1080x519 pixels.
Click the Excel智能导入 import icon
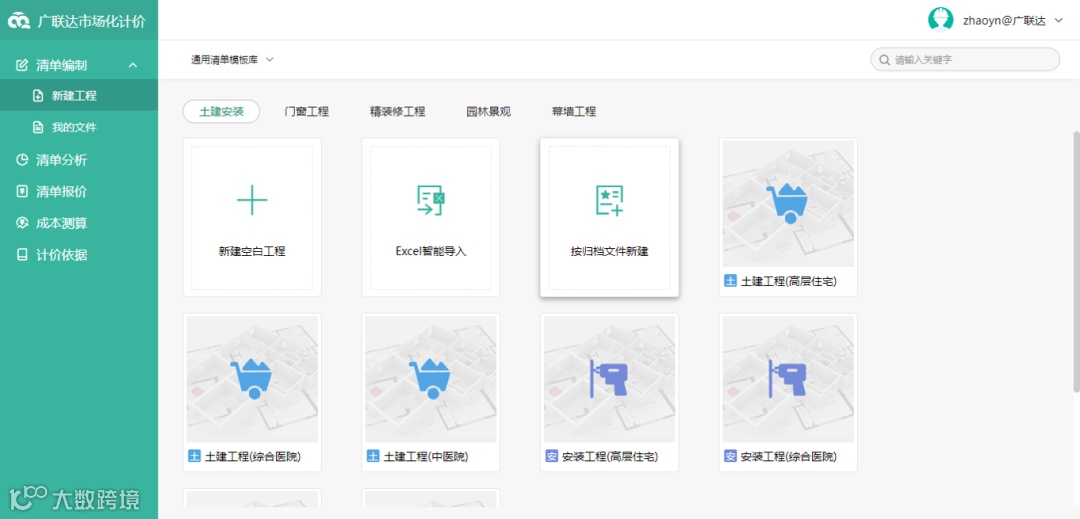[x=430, y=200]
